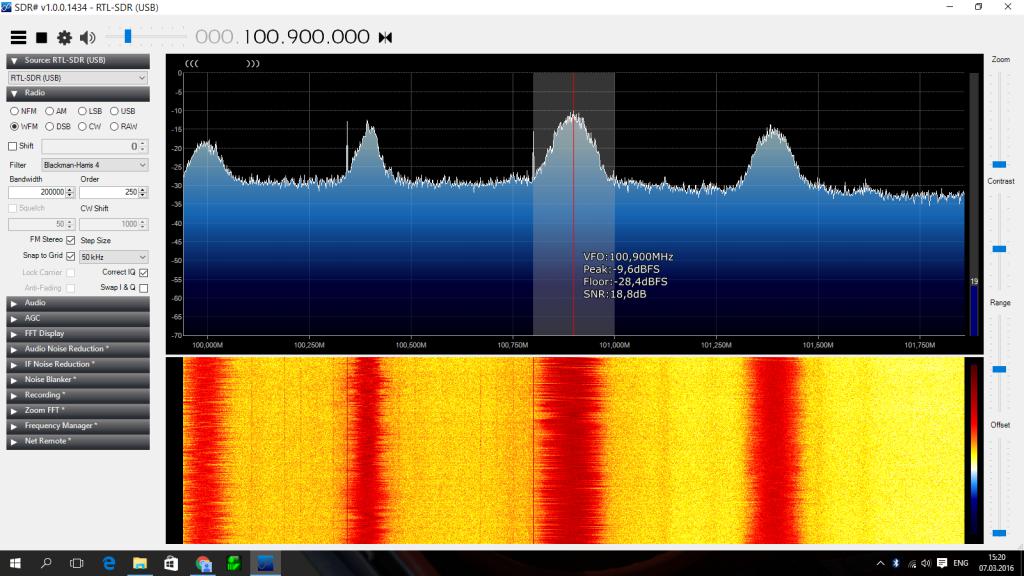Viewport: 1024px width, 576px height.
Task: Click the Bandwidth input field
Action: tap(37, 192)
